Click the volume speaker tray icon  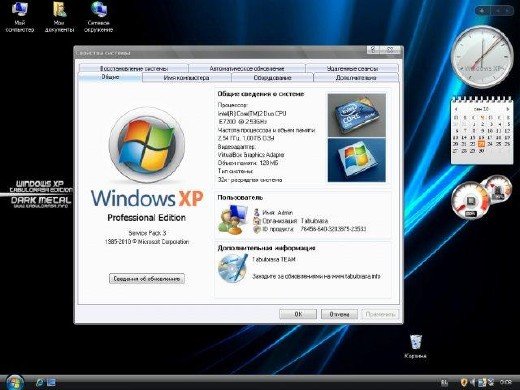[x=472, y=382]
